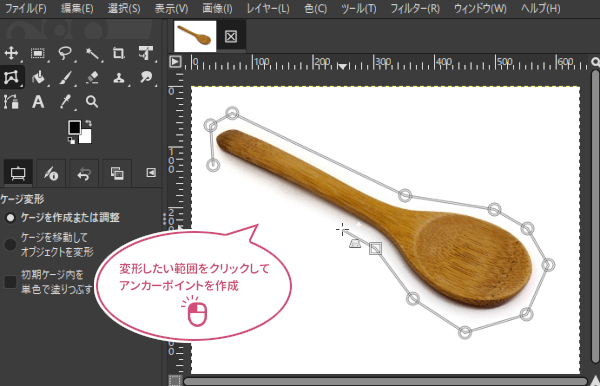Viewport: 600px width, 386px height.
Task: Open the 表示(V) menu
Action: [x=171, y=8]
